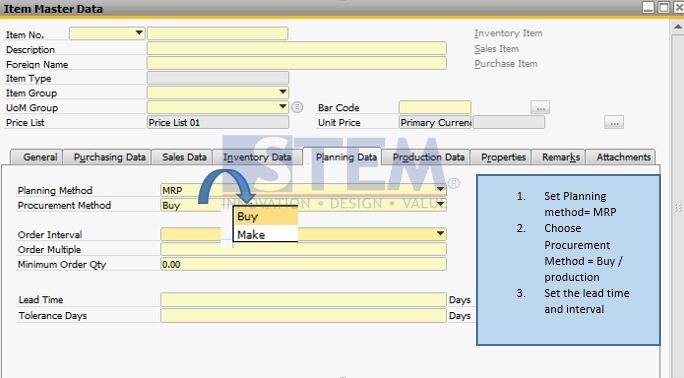The width and height of the screenshot is (684, 378).
Task: Expand the Planning Method dropdown arrow
Action: [x=440, y=189]
